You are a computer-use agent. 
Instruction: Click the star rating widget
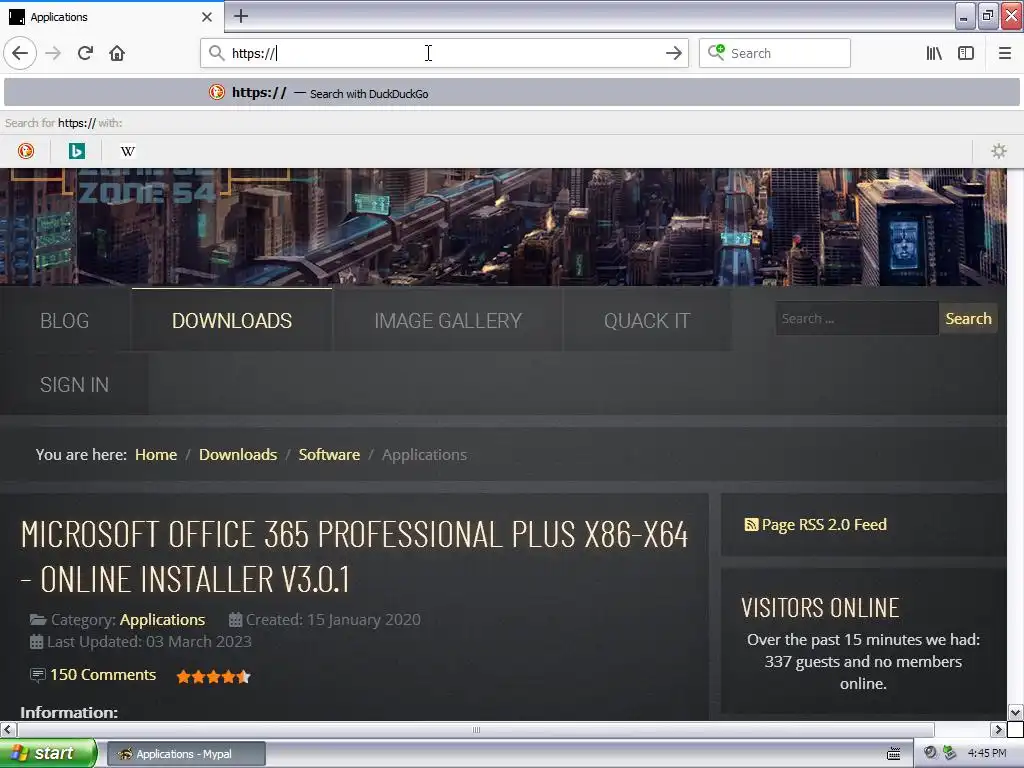(214, 677)
